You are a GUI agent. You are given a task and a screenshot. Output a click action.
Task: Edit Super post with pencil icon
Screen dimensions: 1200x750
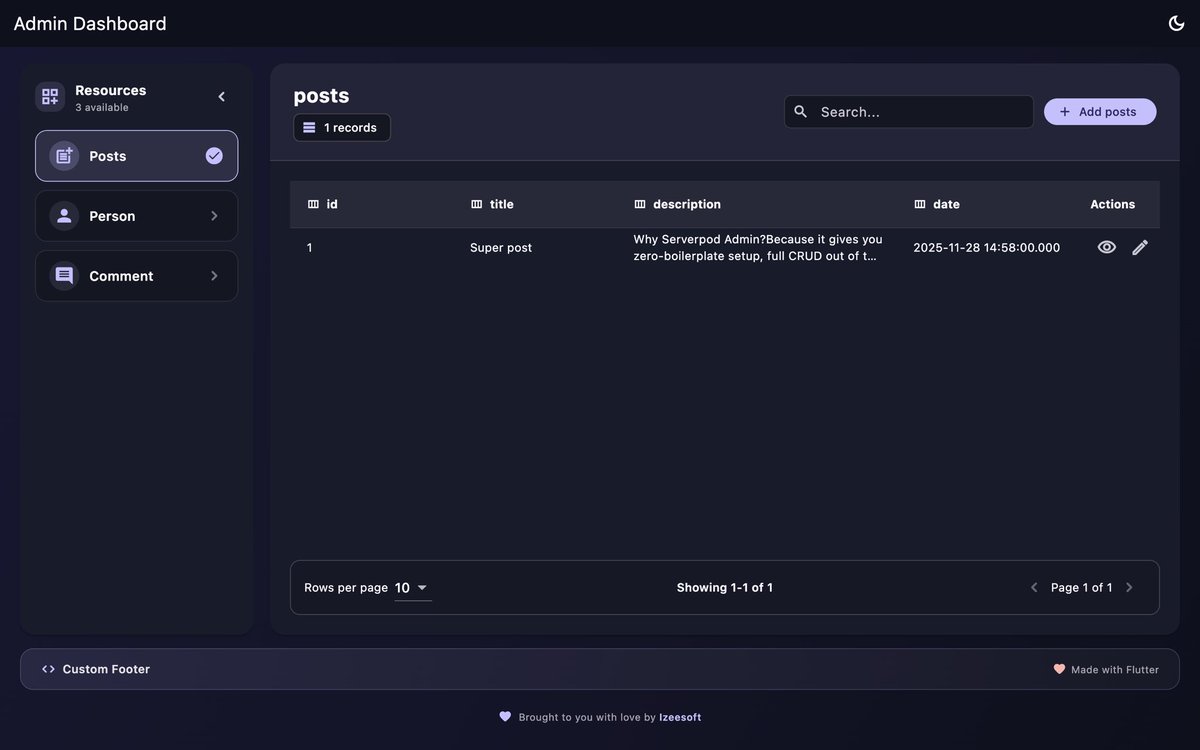[x=1140, y=247]
